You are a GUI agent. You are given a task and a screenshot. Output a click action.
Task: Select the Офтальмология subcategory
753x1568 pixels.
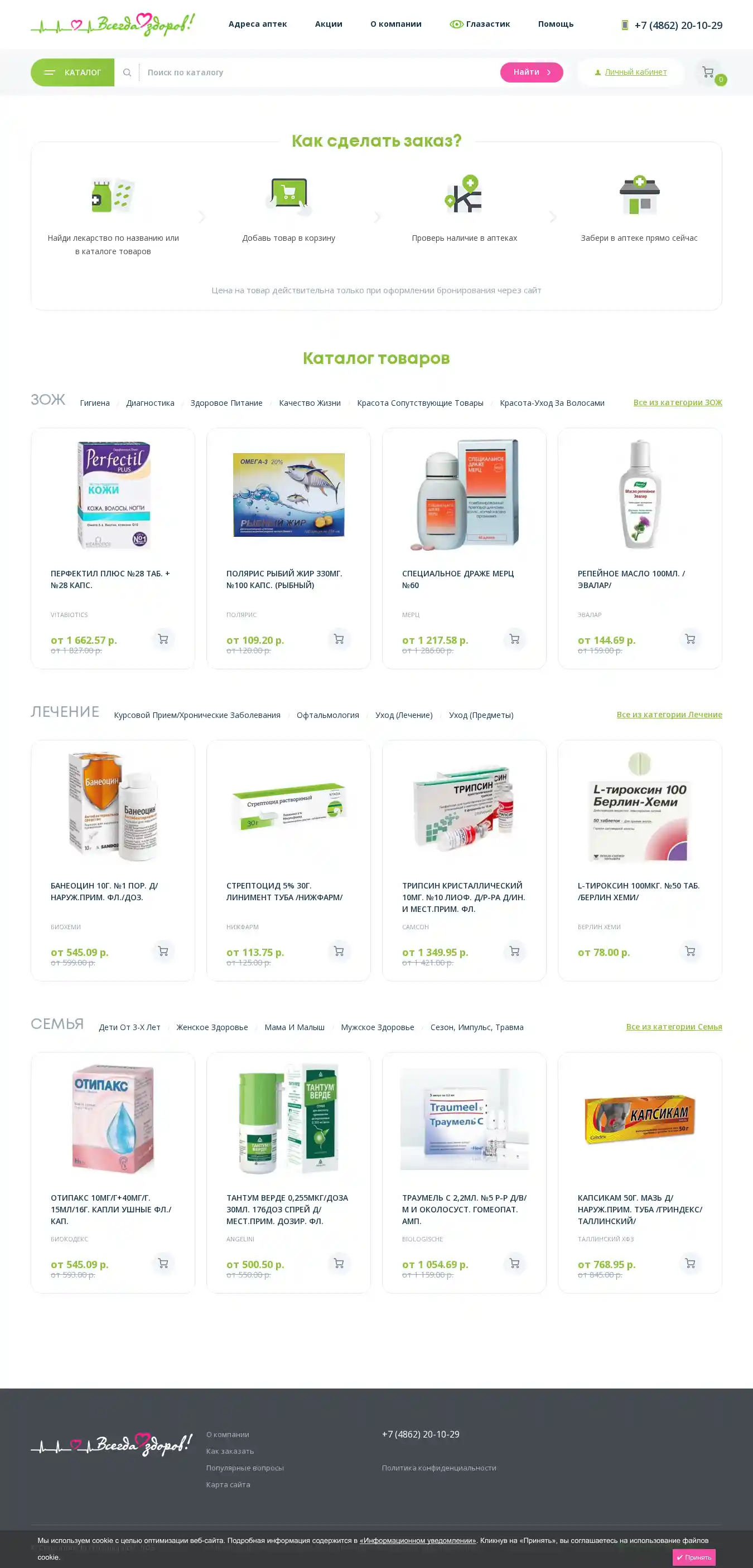[x=328, y=715]
